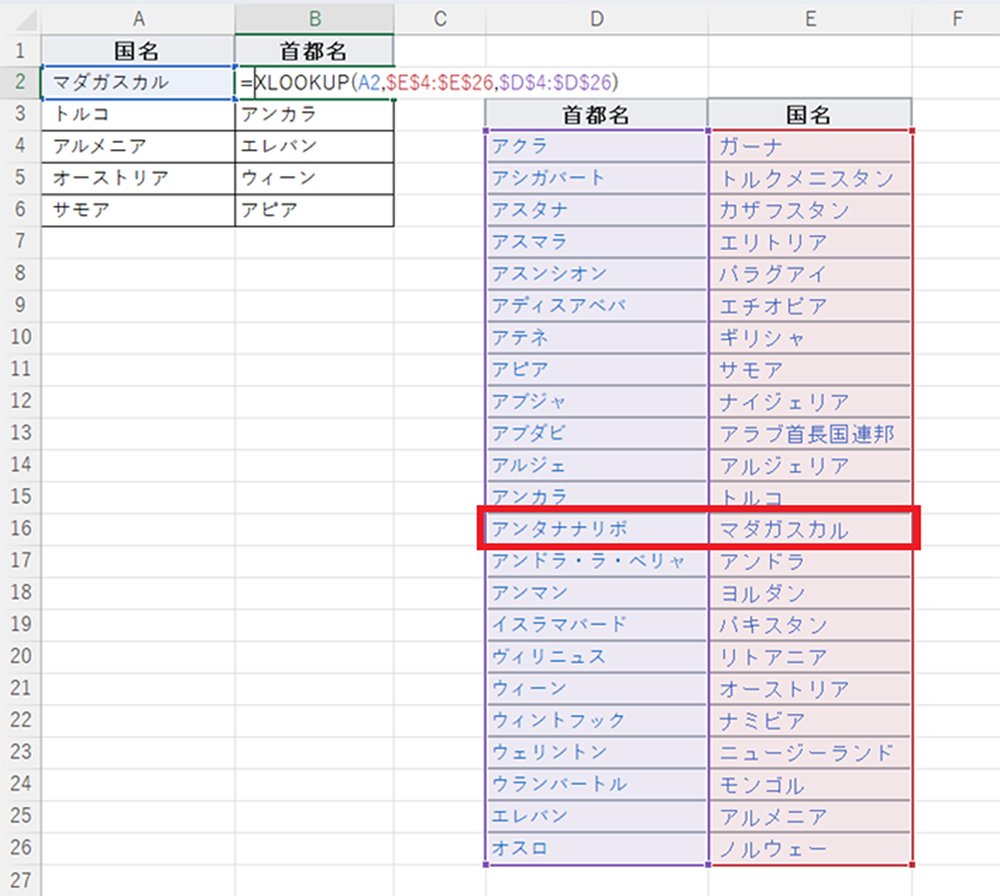
Task: Select column B header
Action: click(x=314, y=18)
